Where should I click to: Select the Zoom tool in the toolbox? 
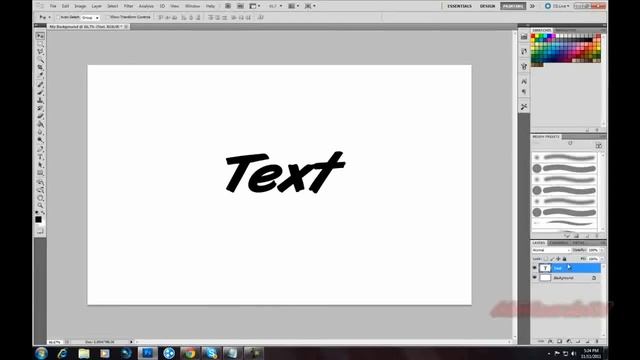[x=40, y=206]
